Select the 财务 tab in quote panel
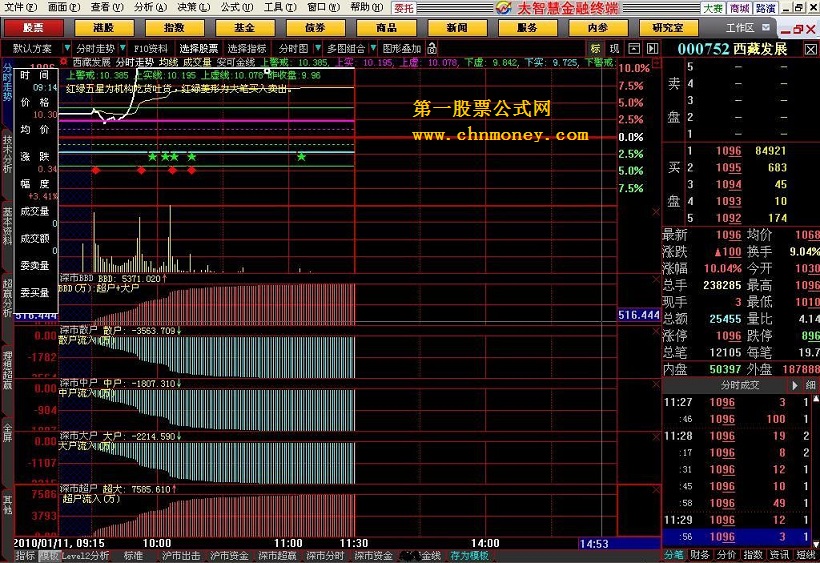 tap(700, 555)
